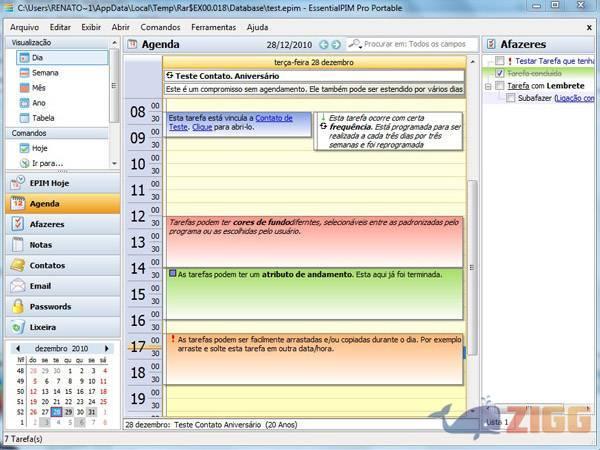Viewport: 600px width, 450px height.
Task: Open the Lixeira recycle bin icon
Action: 17,327
